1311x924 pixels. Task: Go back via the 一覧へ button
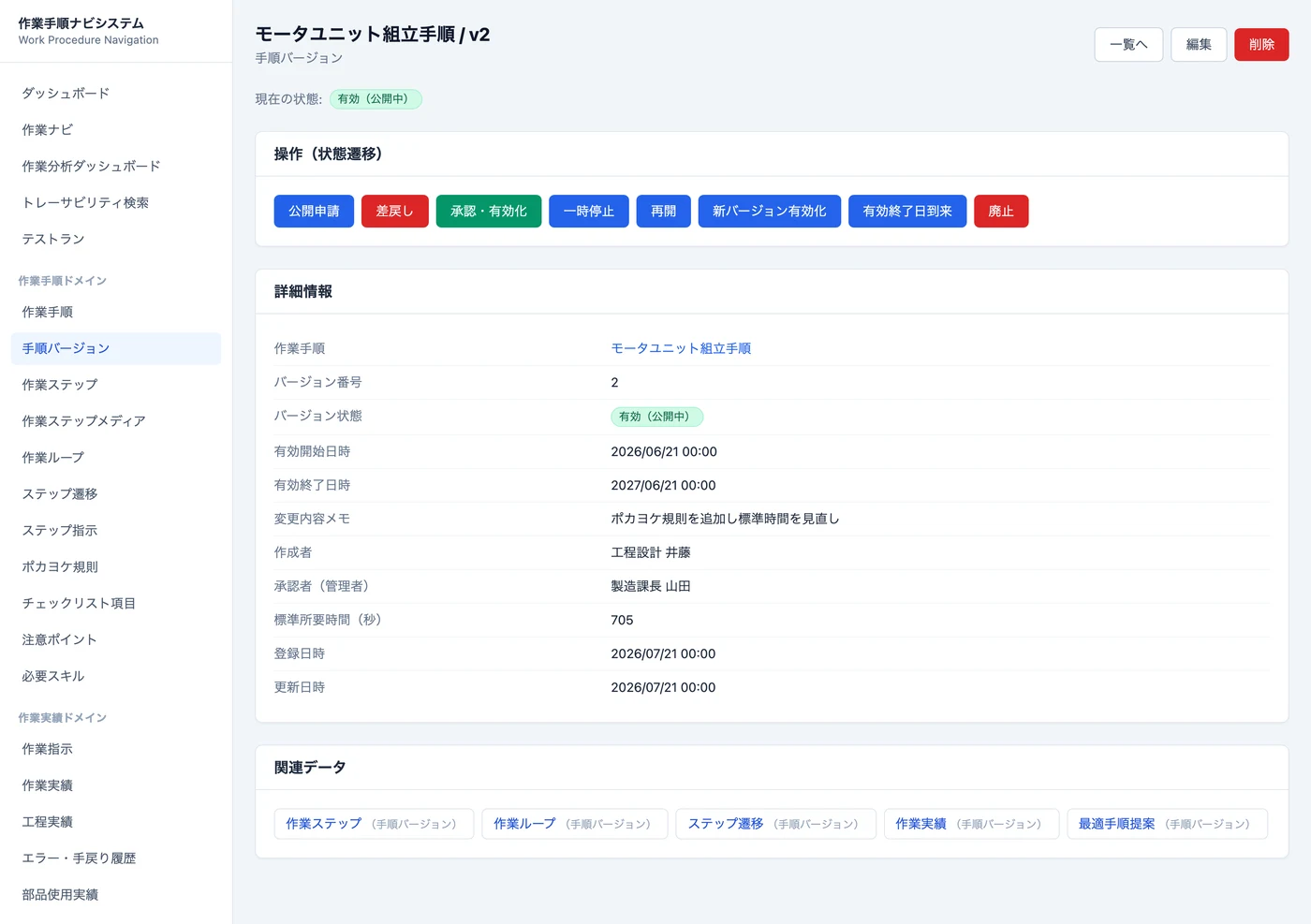pos(1128,45)
